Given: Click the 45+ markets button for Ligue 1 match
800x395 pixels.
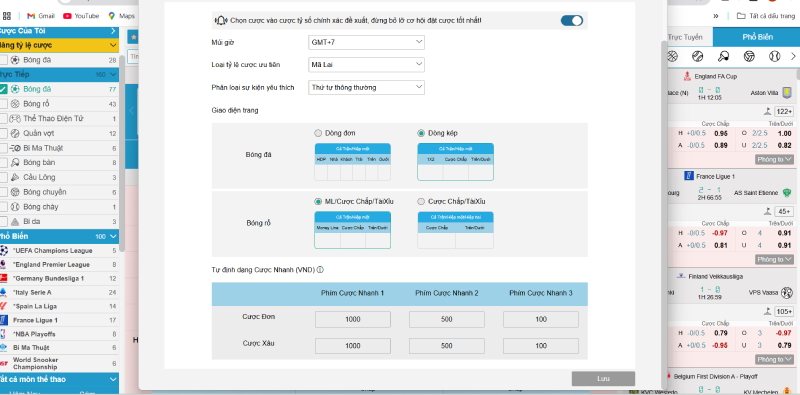Looking at the screenshot, I should pyautogui.click(x=784, y=211).
